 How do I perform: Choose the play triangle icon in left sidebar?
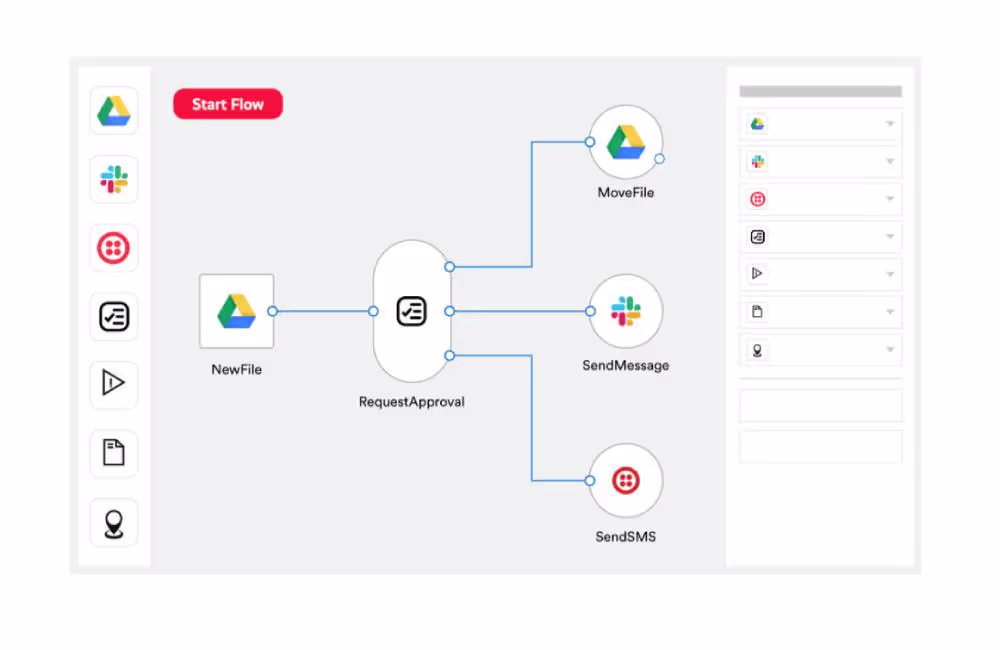tap(114, 383)
